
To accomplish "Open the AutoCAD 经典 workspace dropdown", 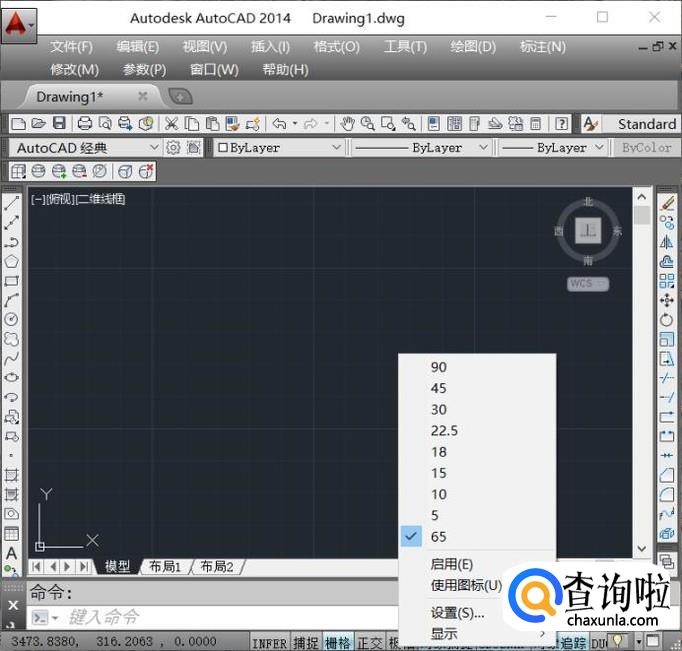I will (154, 147).
